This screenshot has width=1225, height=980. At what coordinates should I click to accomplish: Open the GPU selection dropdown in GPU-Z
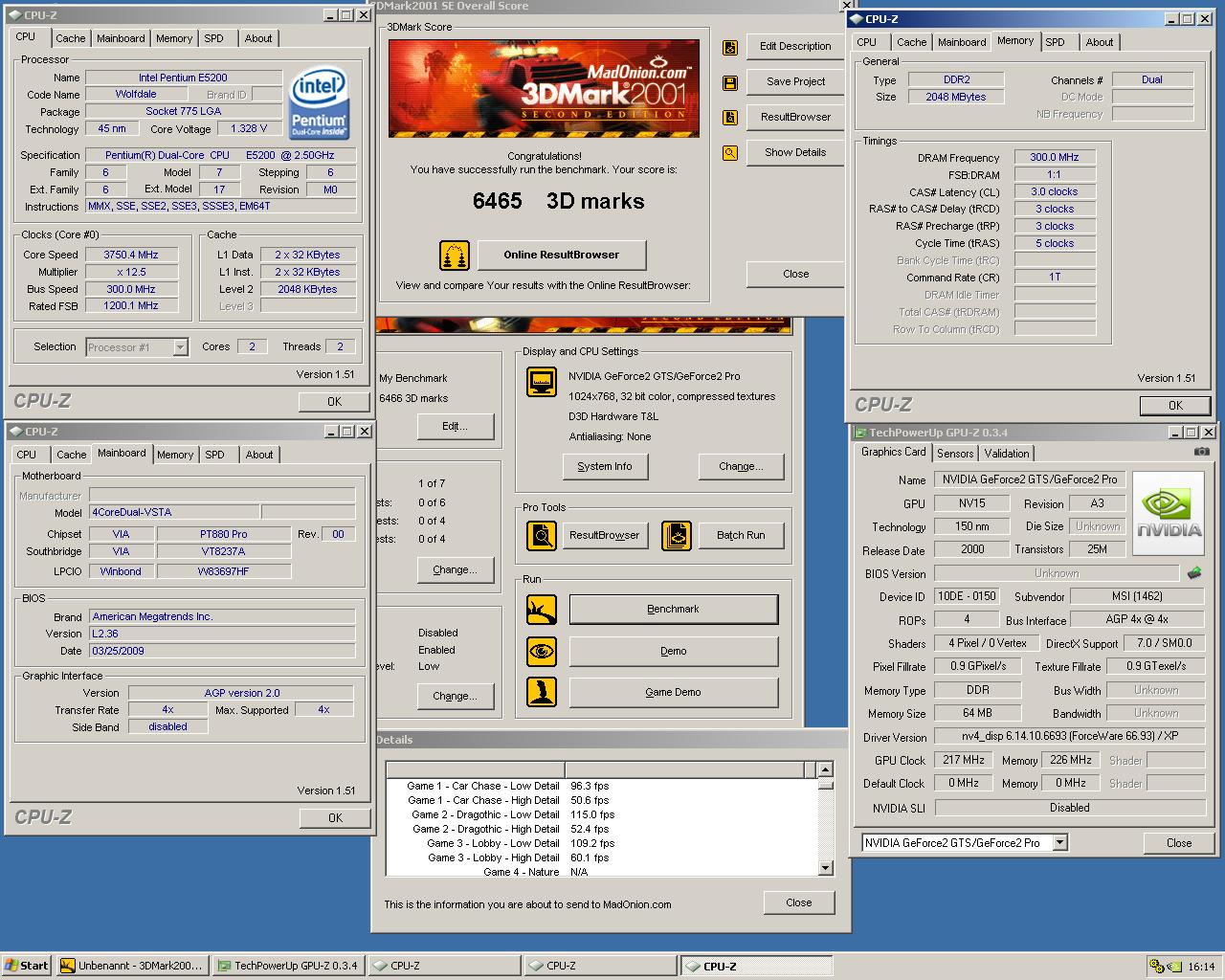(x=1059, y=843)
